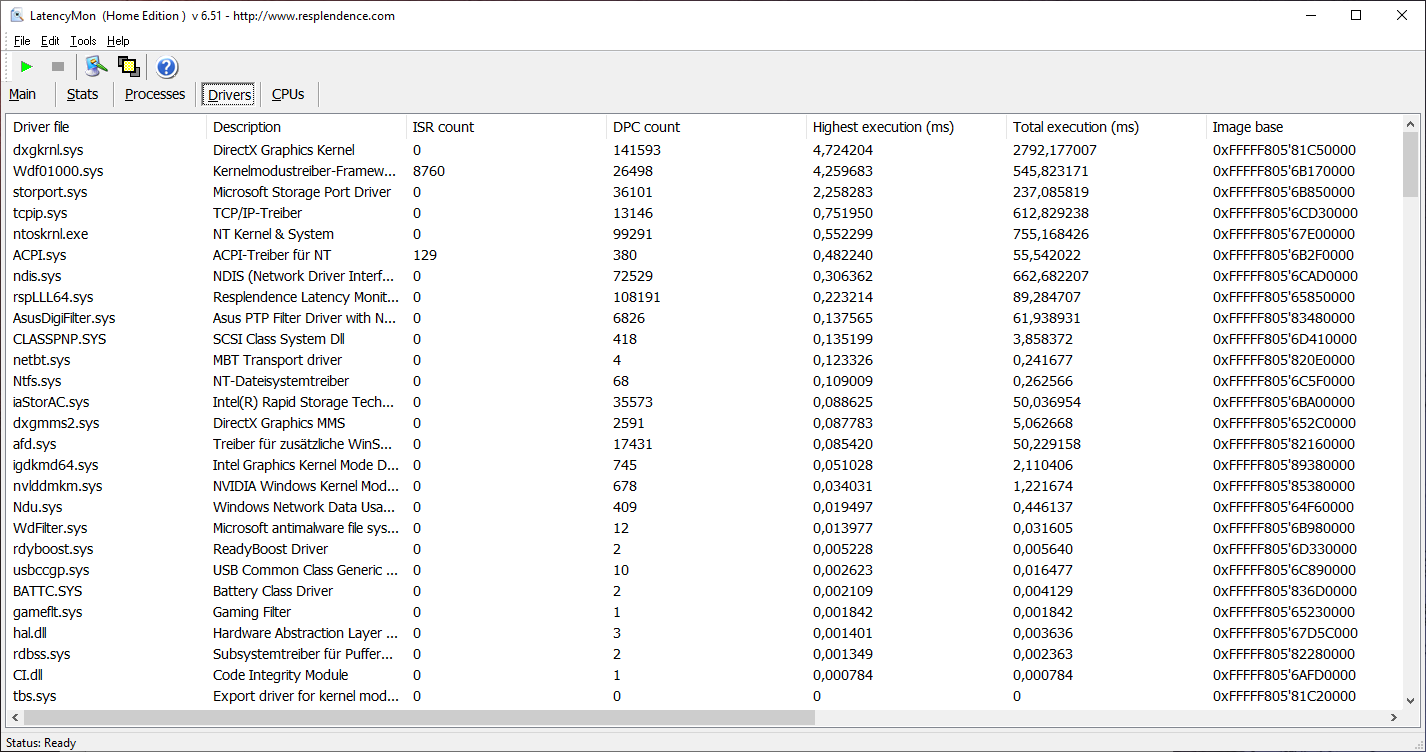The width and height of the screenshot is (1426, 752).
Task: Select the storport.sys driver row
Action: (704, 192)
